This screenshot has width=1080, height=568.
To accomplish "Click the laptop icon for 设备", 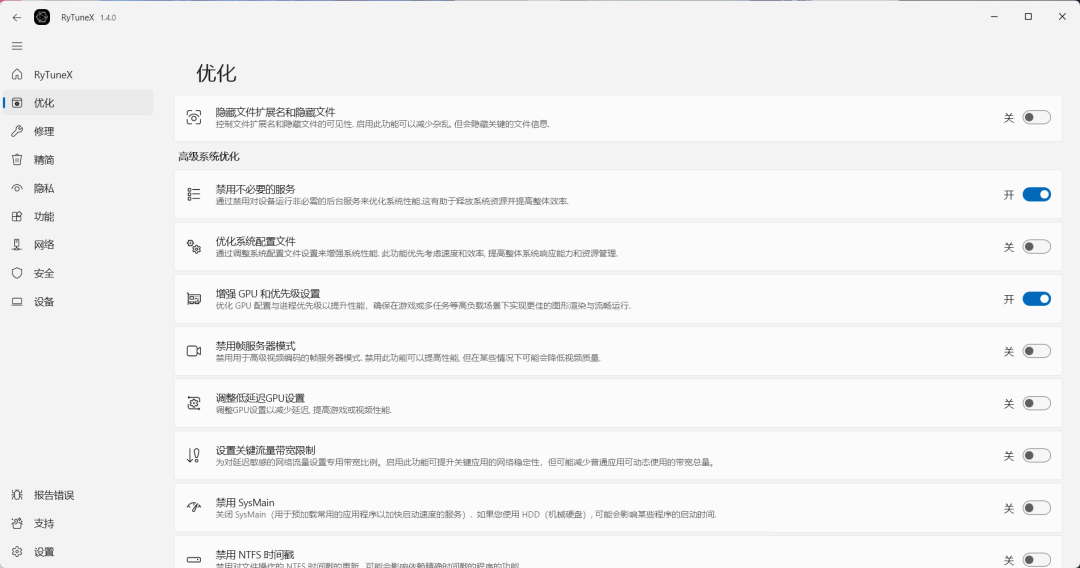I will coord(17,302).
